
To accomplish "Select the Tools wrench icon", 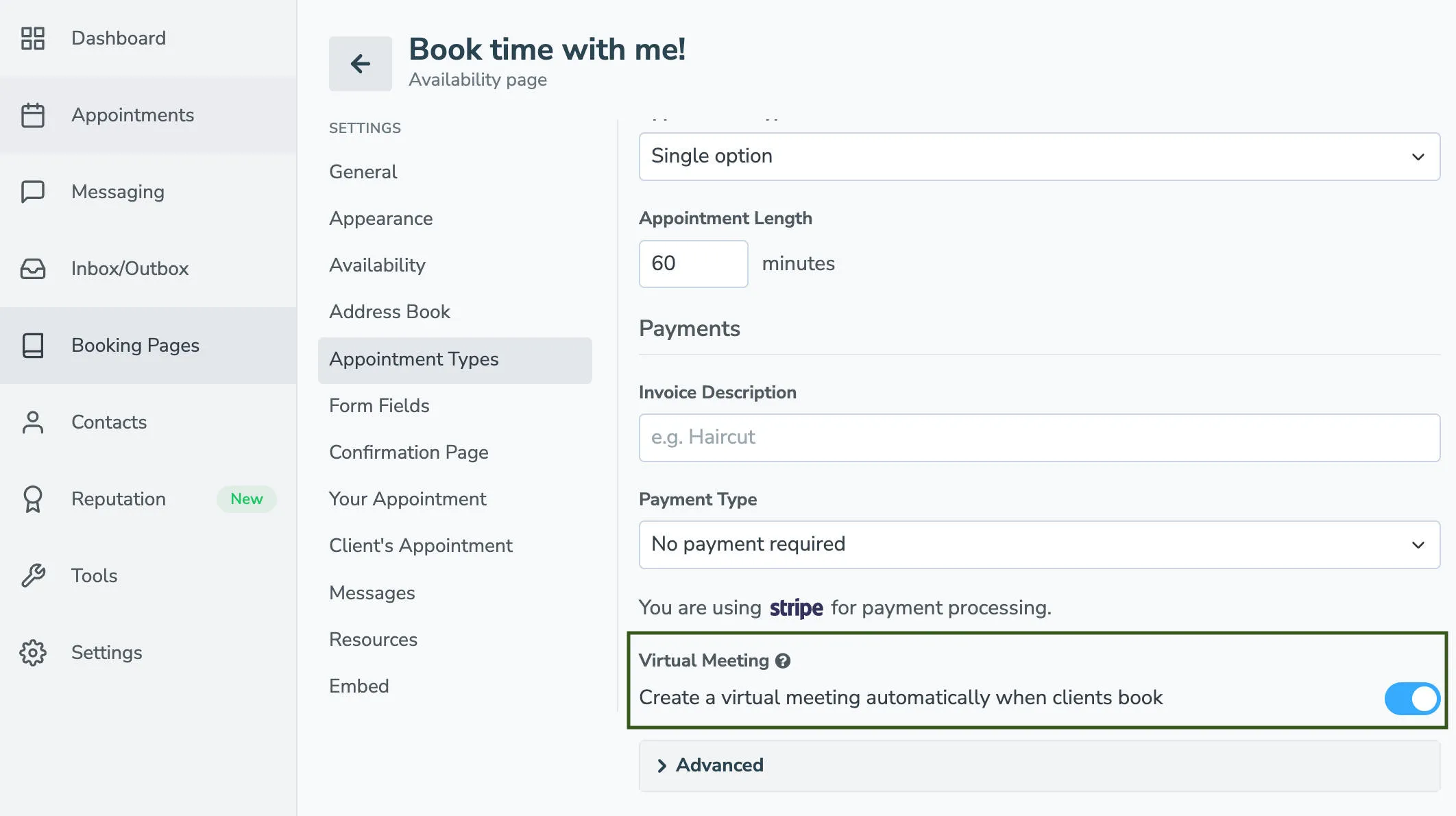I will 33,576.
